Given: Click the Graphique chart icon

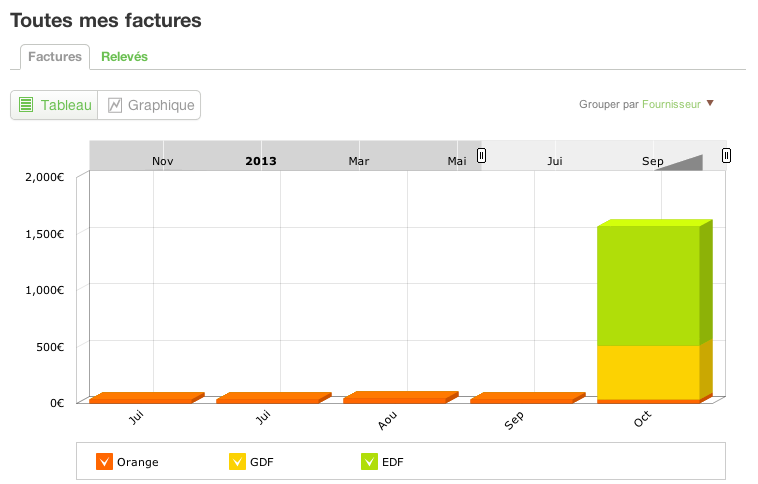Looking at the screenshot, I should (x=115, y=105).
